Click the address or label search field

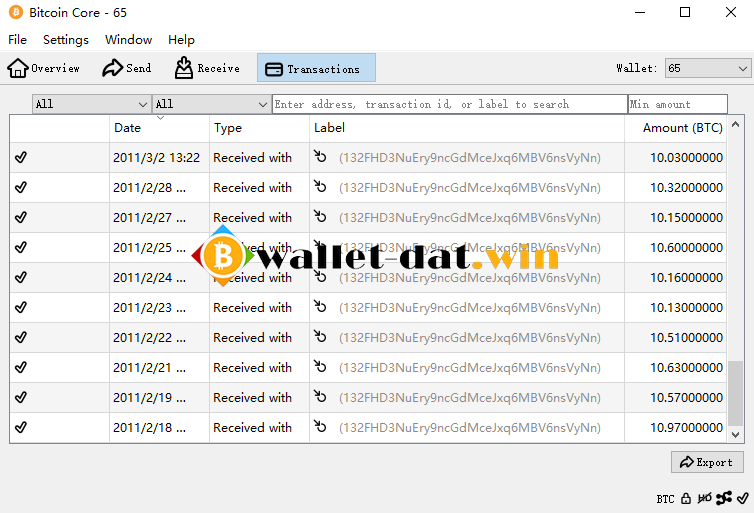[450, 104]
